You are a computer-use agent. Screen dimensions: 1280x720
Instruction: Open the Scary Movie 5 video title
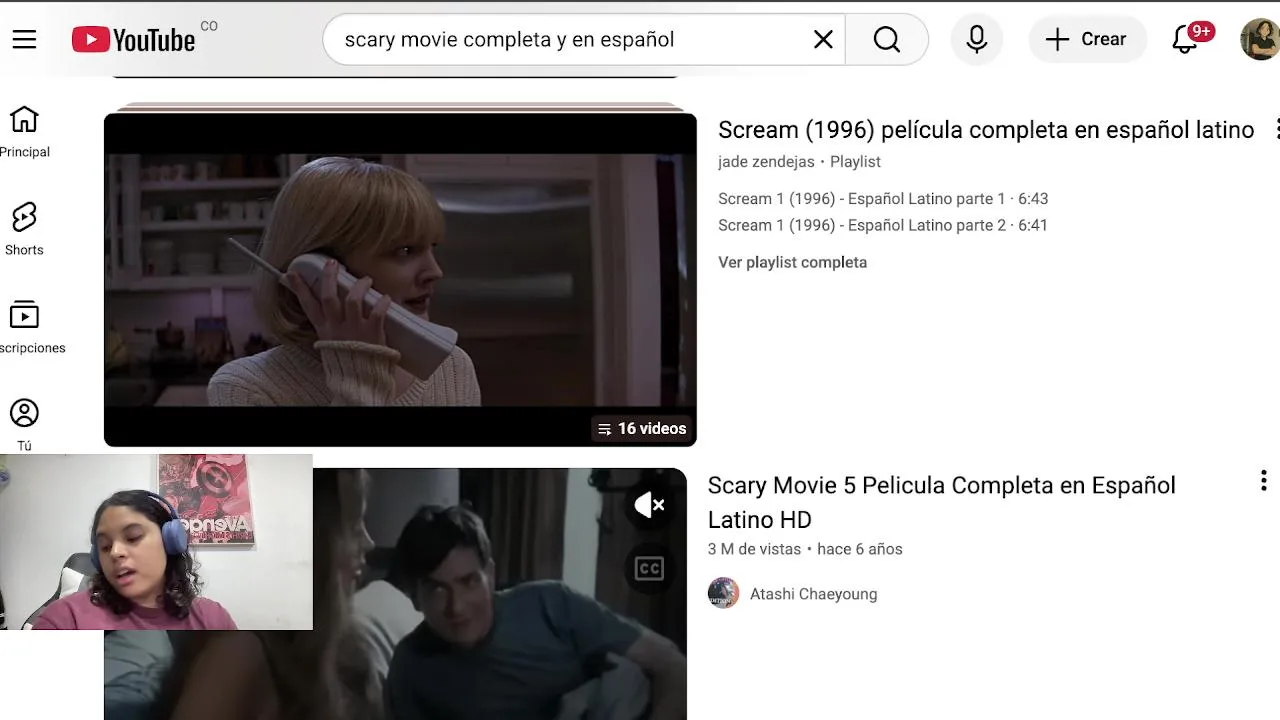[x=941, y=502]
